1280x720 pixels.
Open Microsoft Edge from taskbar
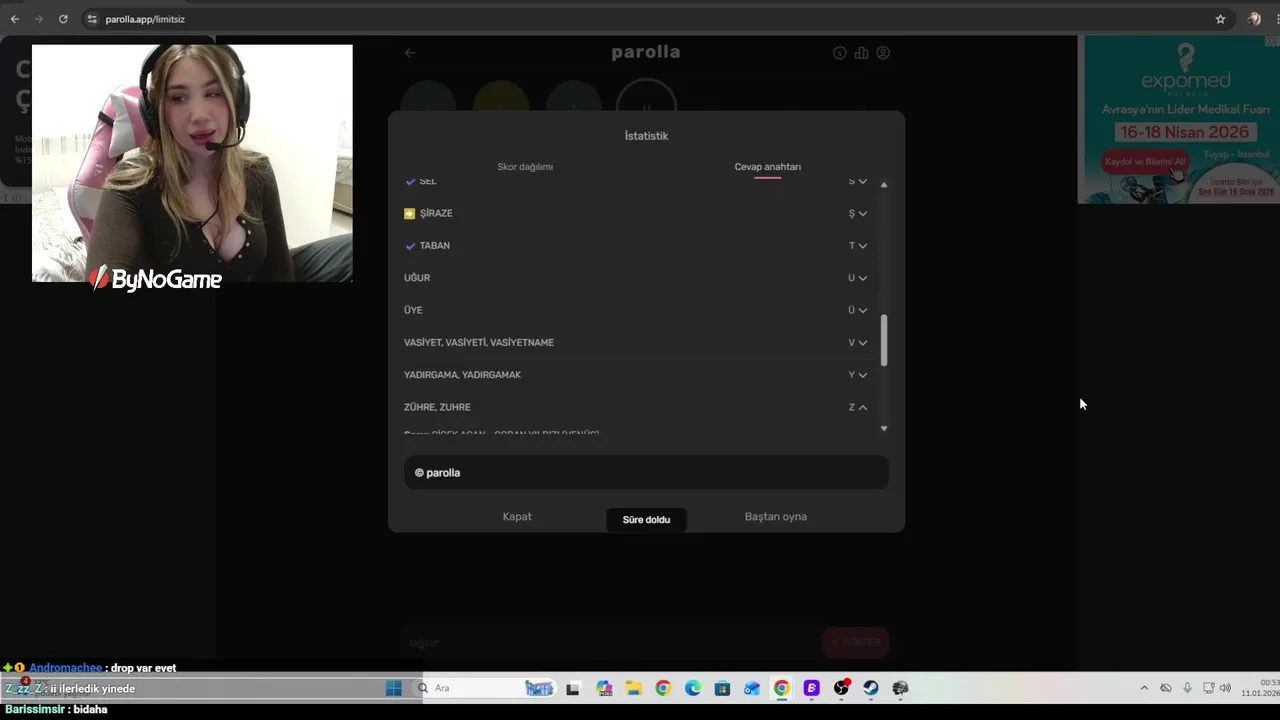693,688
